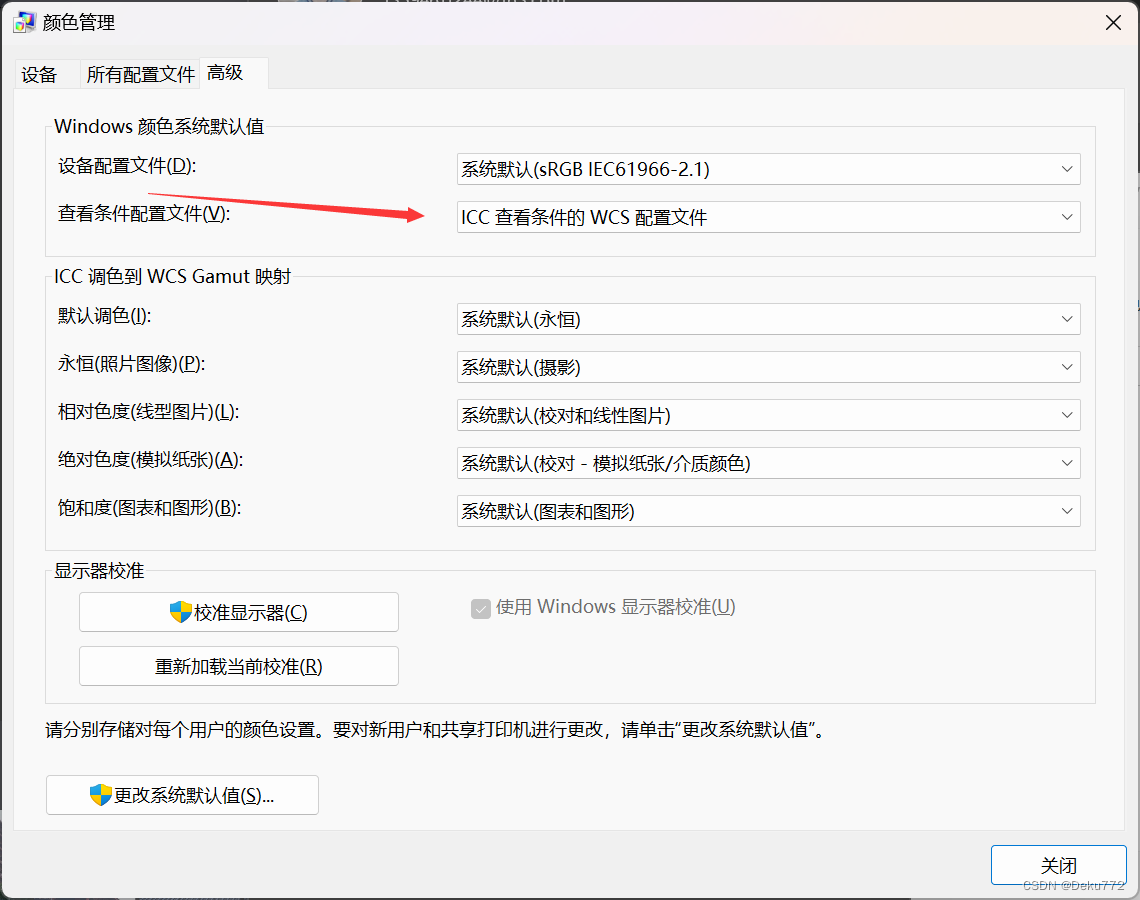Expand the 默认调色 combo box
This screenshot has height=900, width=1140.
pos(768,319)
